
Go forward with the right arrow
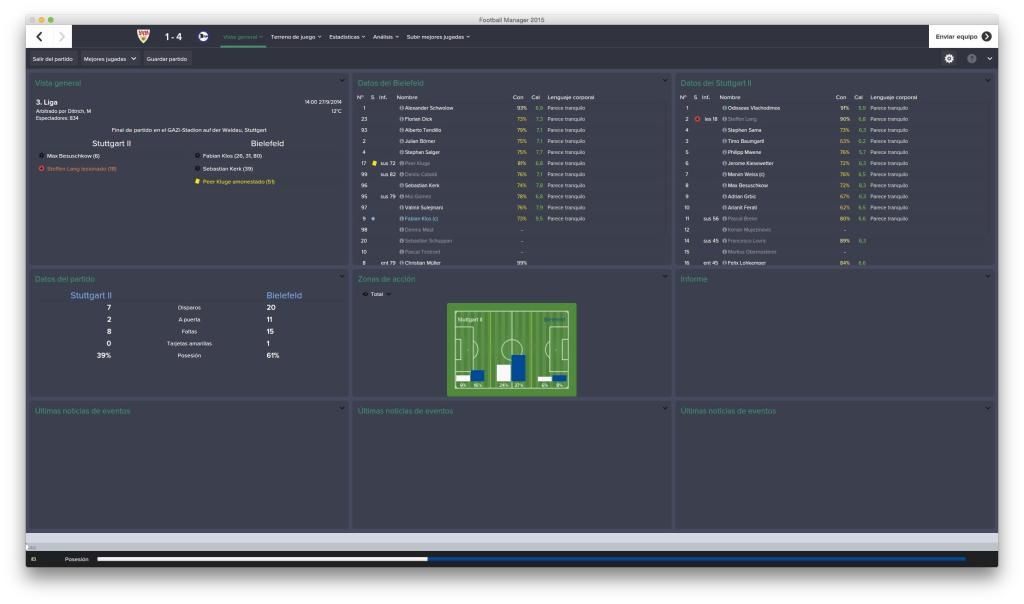pos(61,37)
